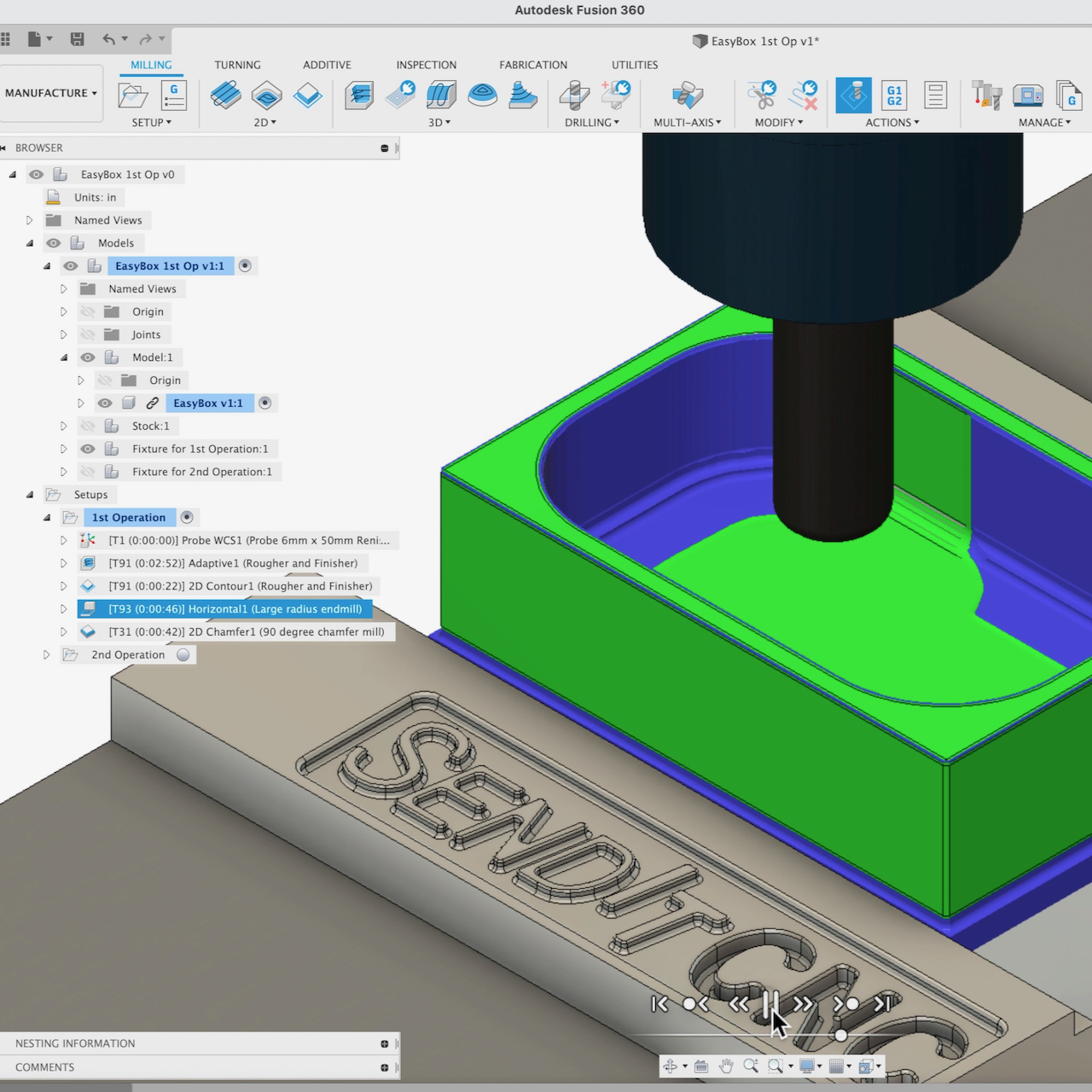Screen dimensions: 1092x1092
Task: Click the simulation speed slider handle
Action: [x=840, y=1035]
